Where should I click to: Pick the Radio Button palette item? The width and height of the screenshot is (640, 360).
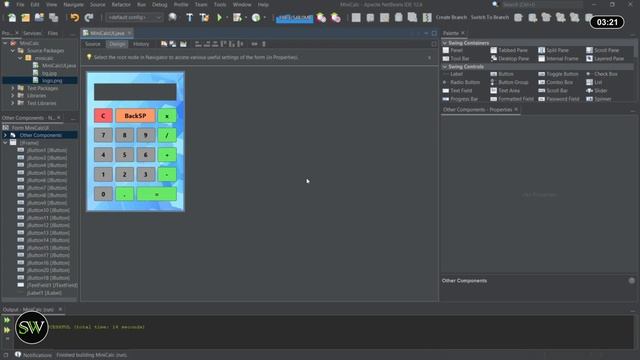[461, 82]
